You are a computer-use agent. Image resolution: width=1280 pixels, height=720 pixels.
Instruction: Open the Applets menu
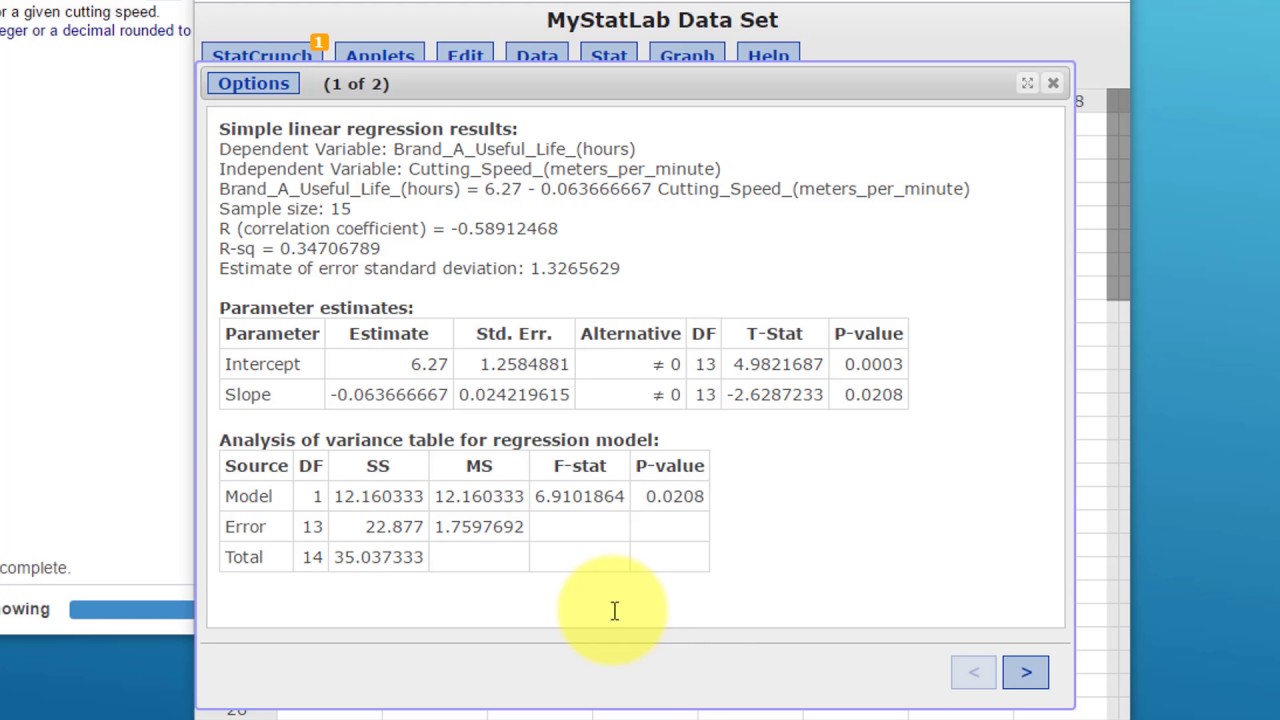[x=380, y=55]
